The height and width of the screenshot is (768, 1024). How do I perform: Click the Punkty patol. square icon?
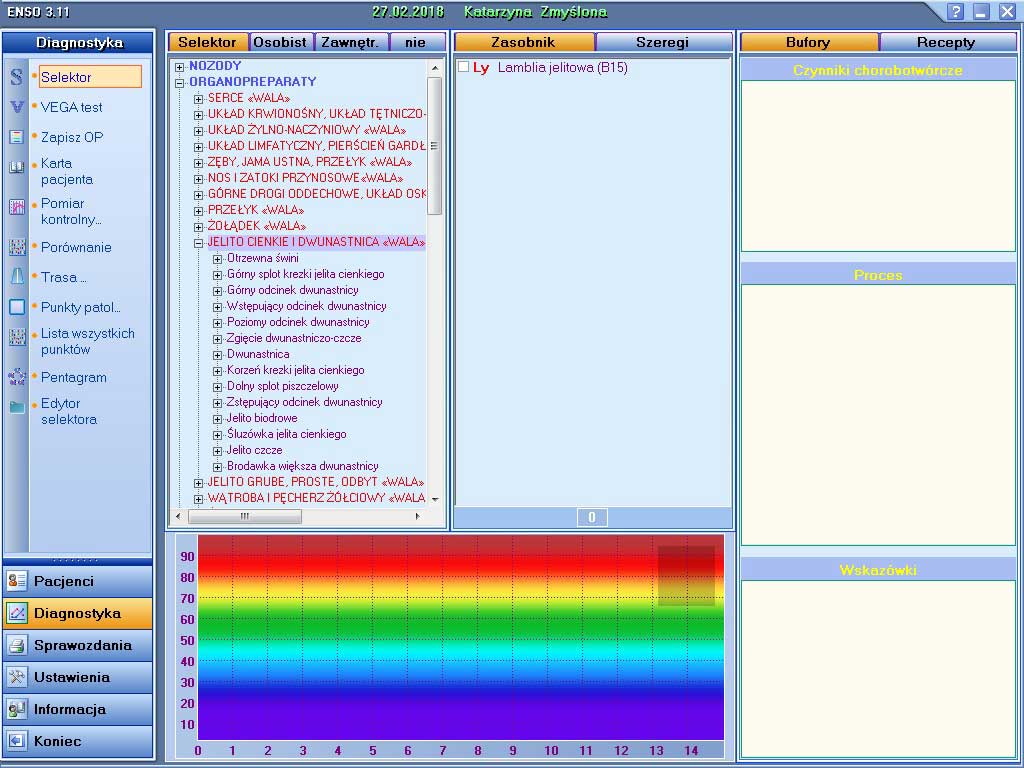coord(17,307)
